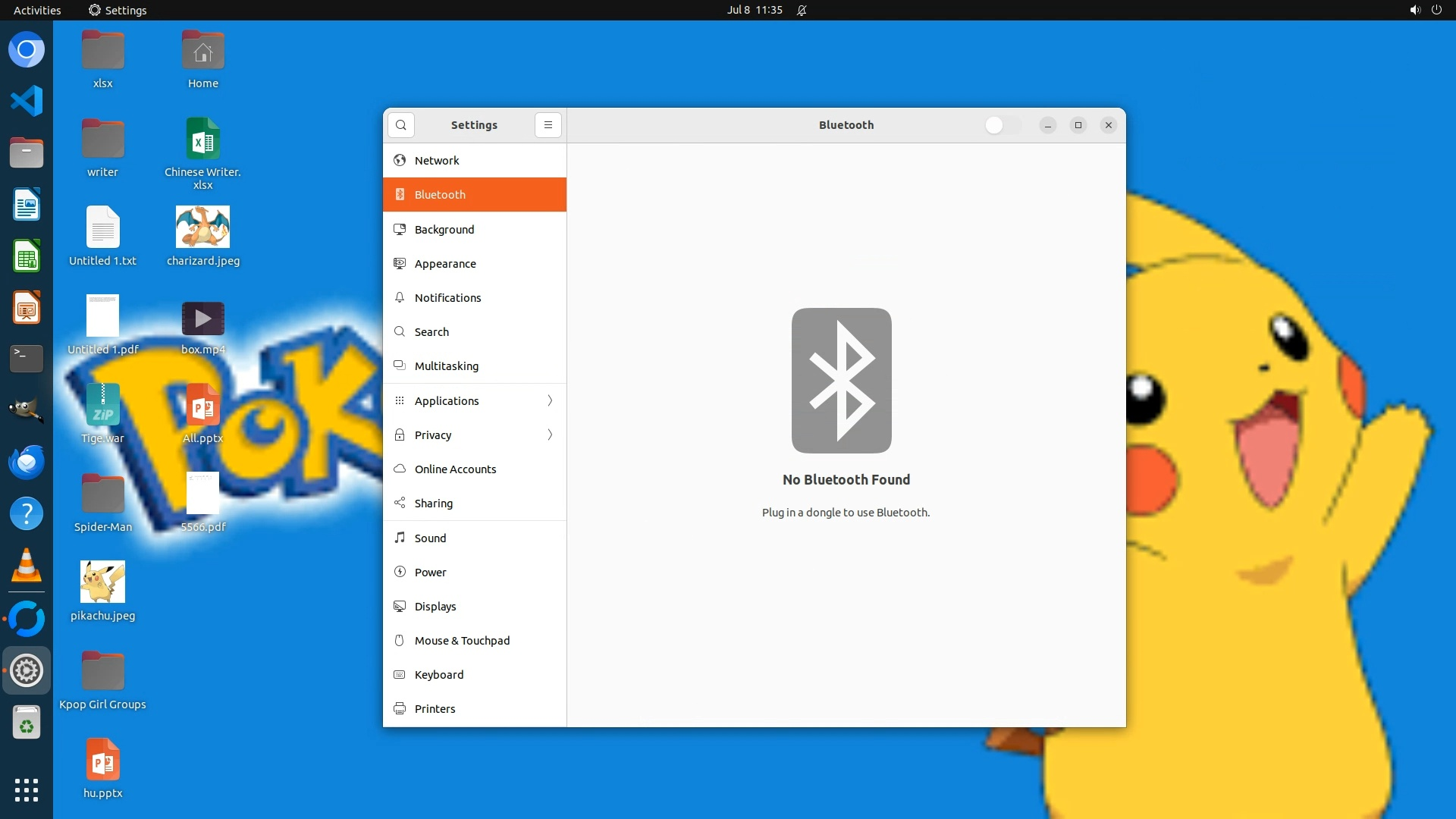Click the Online Accounts cloud icon

[400, 469]
